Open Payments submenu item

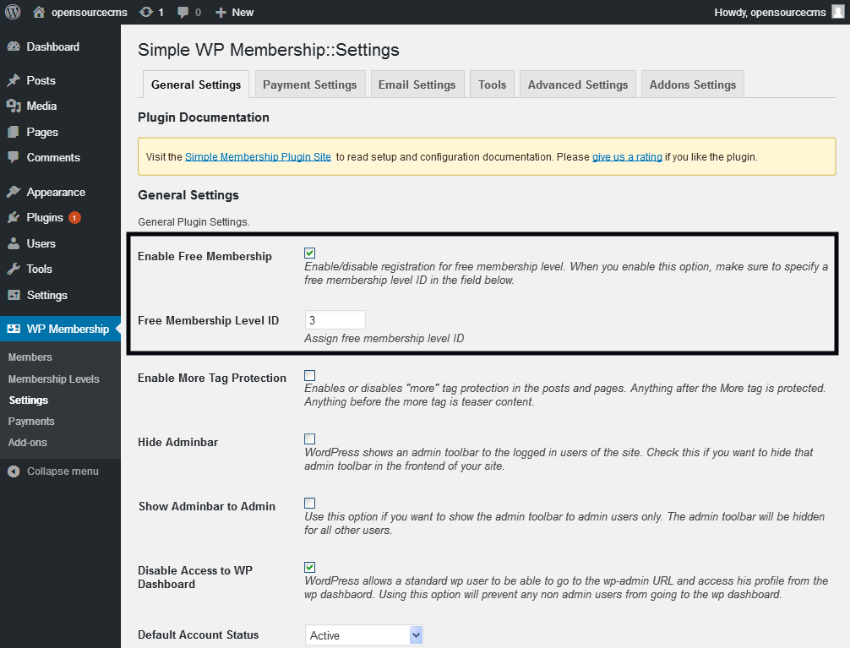pos(31,421)
